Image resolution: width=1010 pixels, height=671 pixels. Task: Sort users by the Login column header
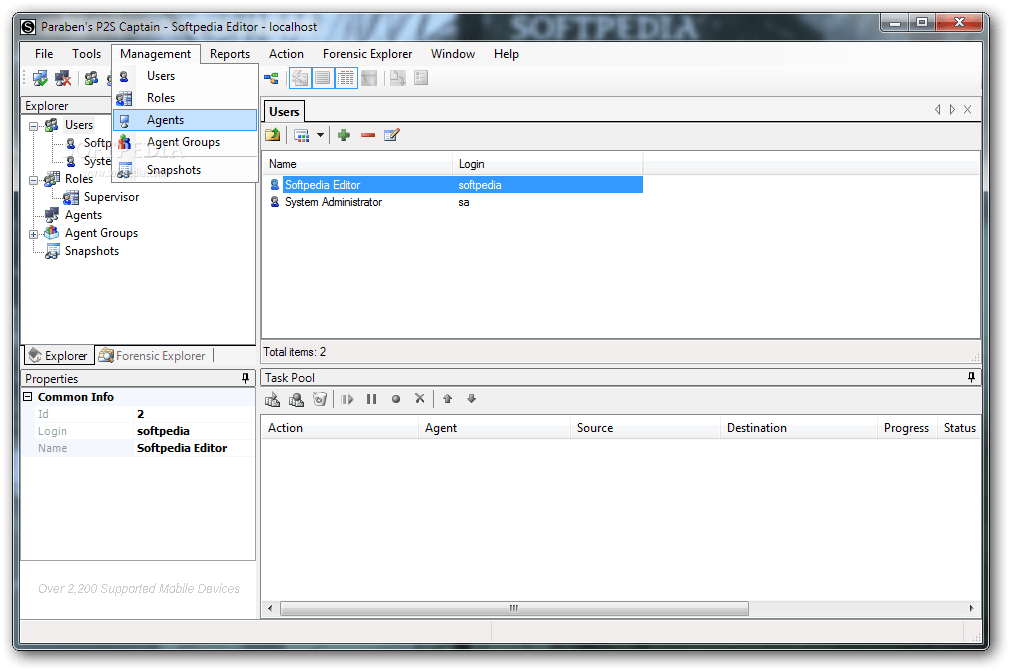(x=548, y=164)
